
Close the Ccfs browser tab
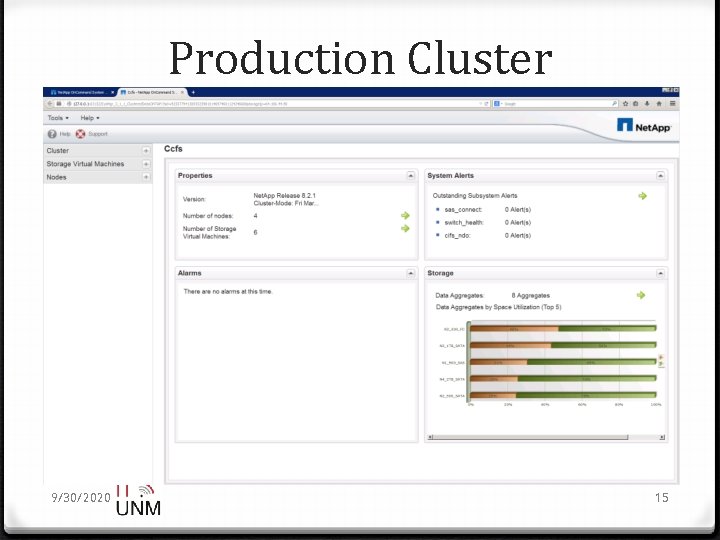[x=182, y=92]
